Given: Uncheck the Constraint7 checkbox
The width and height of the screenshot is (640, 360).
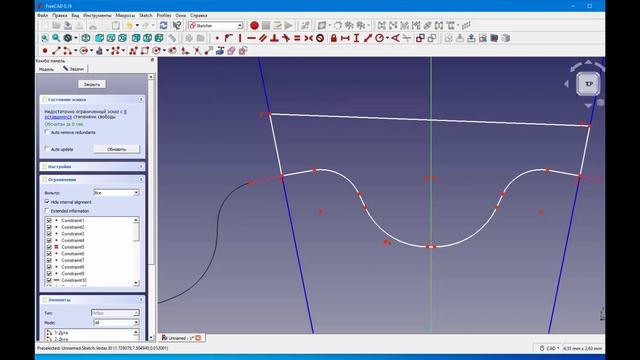Looking at the screenshot, I should (x=49, y=260).
